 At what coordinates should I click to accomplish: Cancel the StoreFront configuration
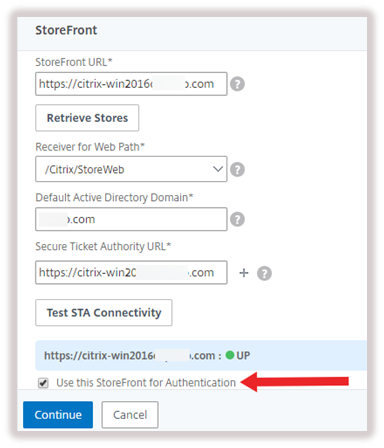point(130,415)
